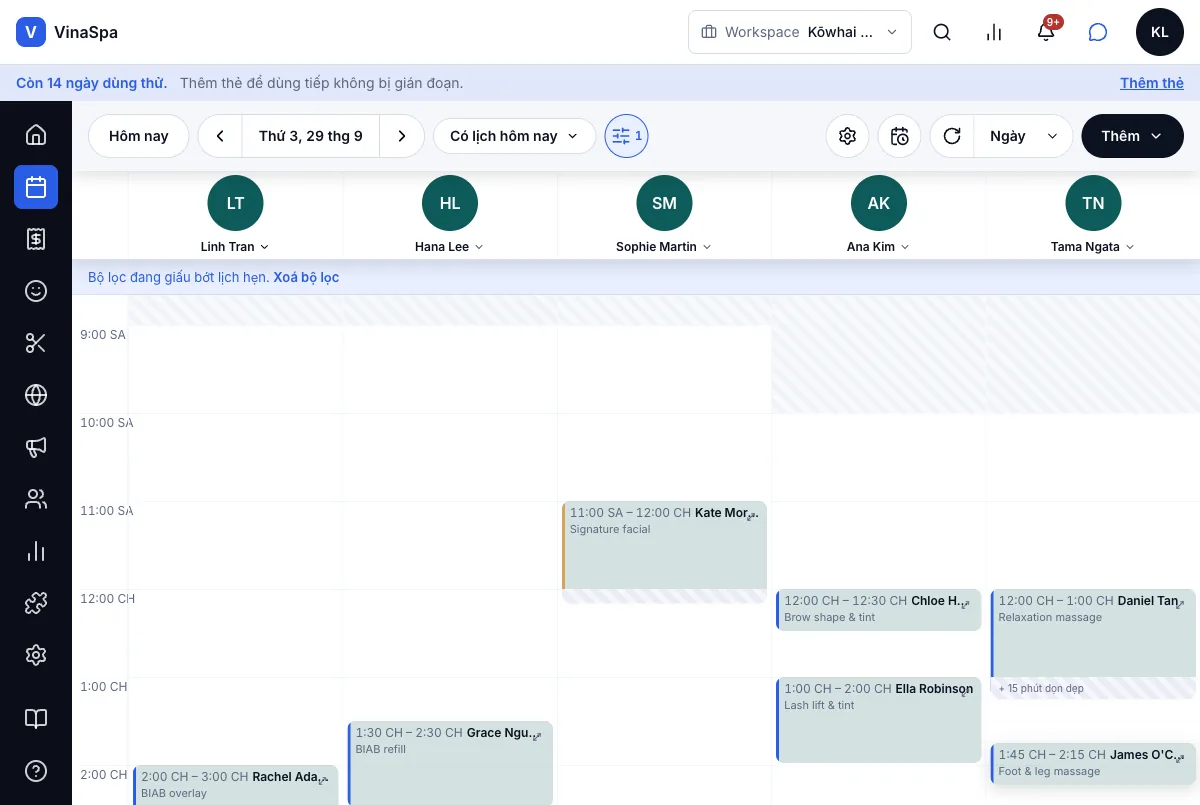Click the Thêm thẻ link
Image resolution: width=1200 pixels, height=805 pixels.
(x=1152, y=83)
